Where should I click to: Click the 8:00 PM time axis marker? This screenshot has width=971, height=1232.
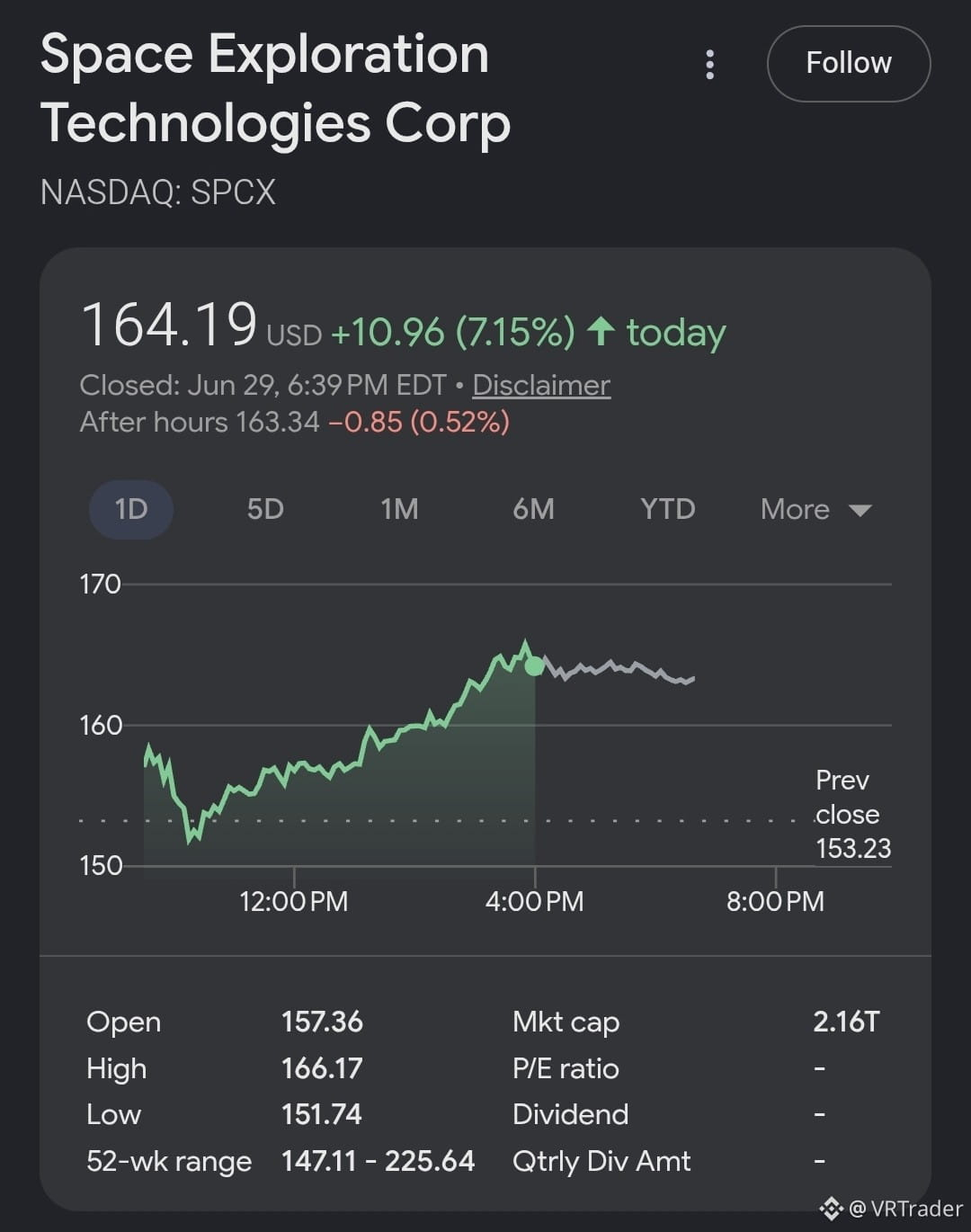[x=775, y=900]
